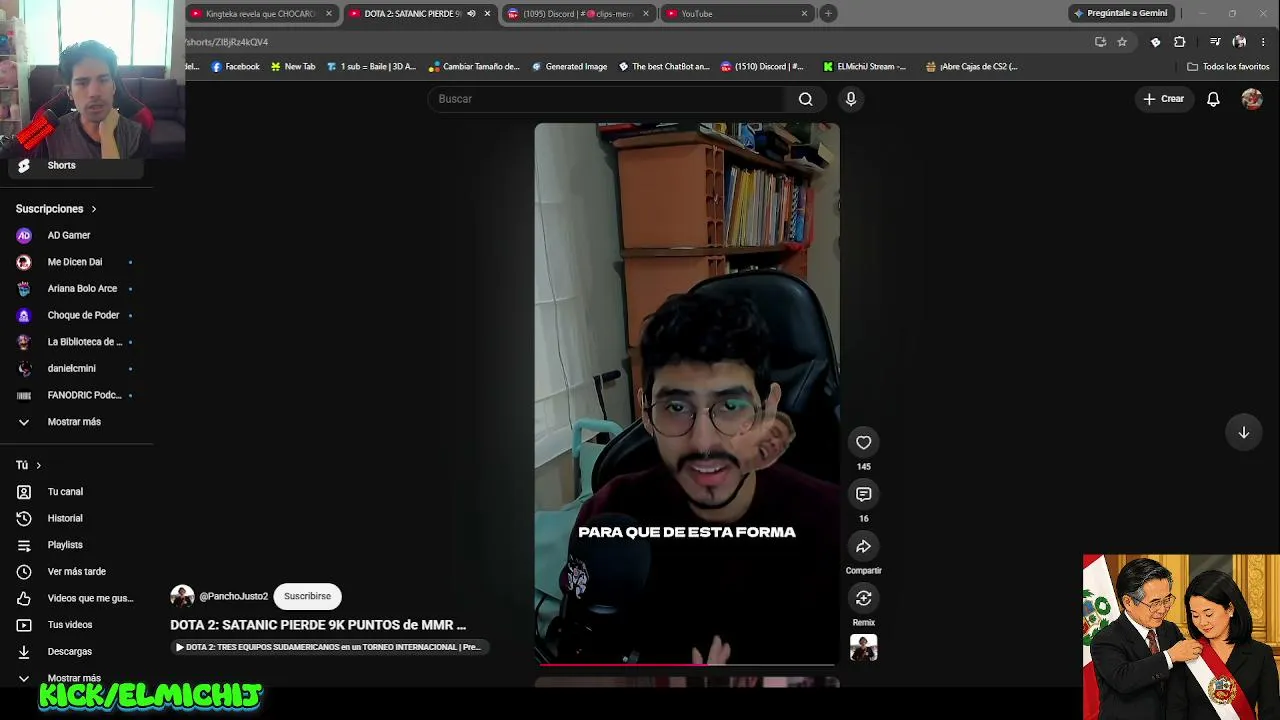Open the Generated Image bookmark
Image resolution: width=1280 pixels, height=720 pixels.
(569, 67)
